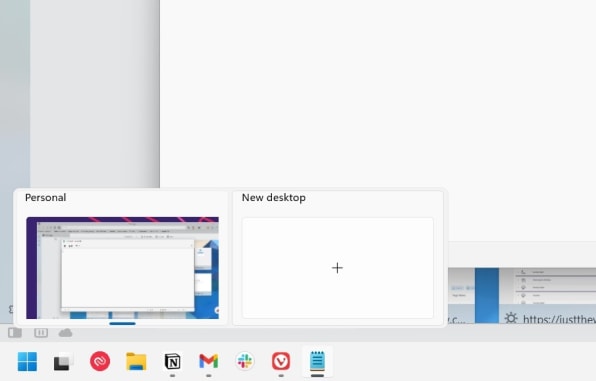Open the cloud sync status icon
This screenshot has width=596, height=381.
point(65,333)
